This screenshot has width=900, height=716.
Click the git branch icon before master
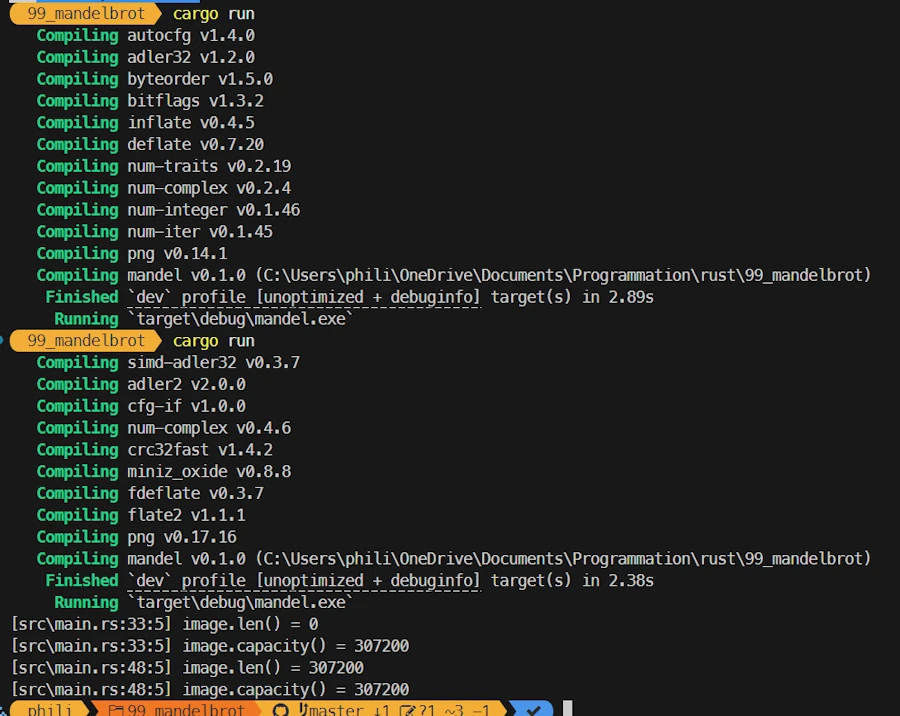[302, 710]
